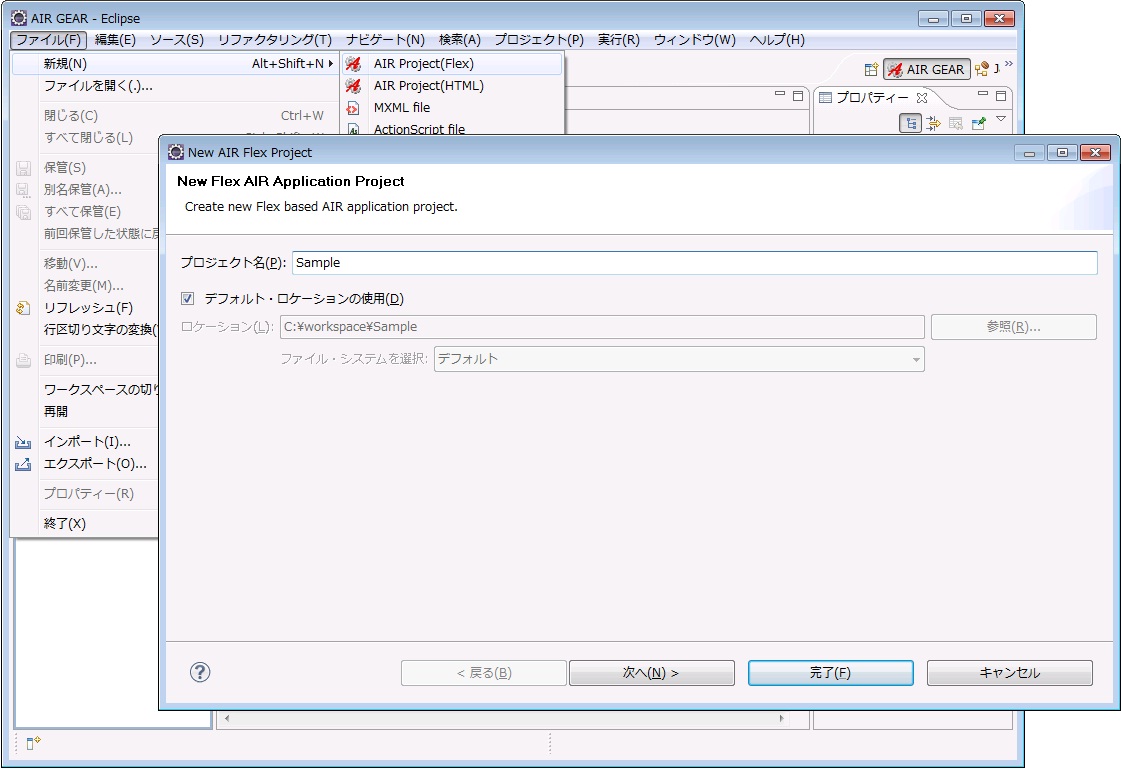The height and width of the screenshot is (769, 1121).
Task: Open the ファイル(F) menu
Action: [x=49, y=39]
